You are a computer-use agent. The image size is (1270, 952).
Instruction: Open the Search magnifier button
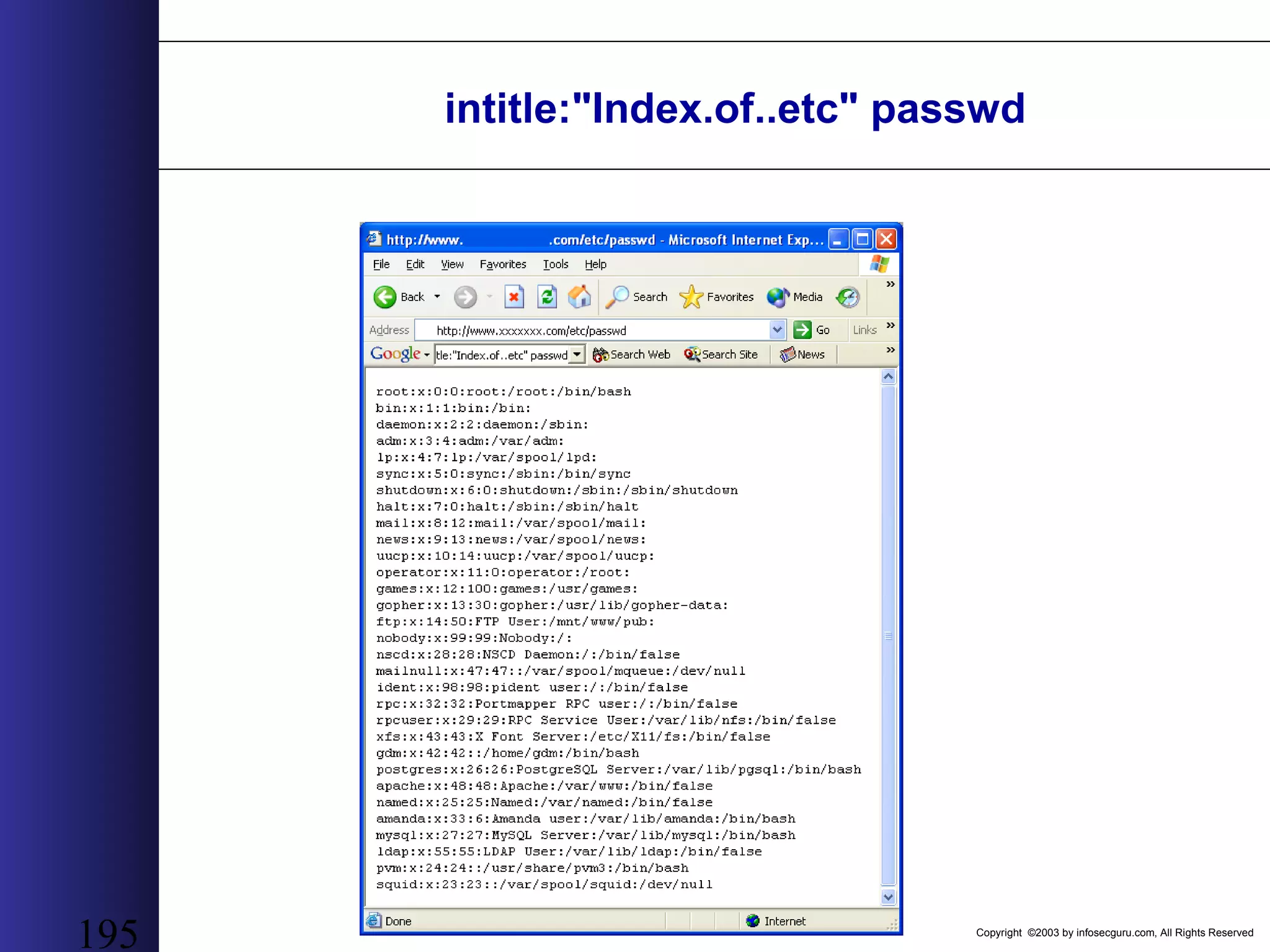point(637,297)
